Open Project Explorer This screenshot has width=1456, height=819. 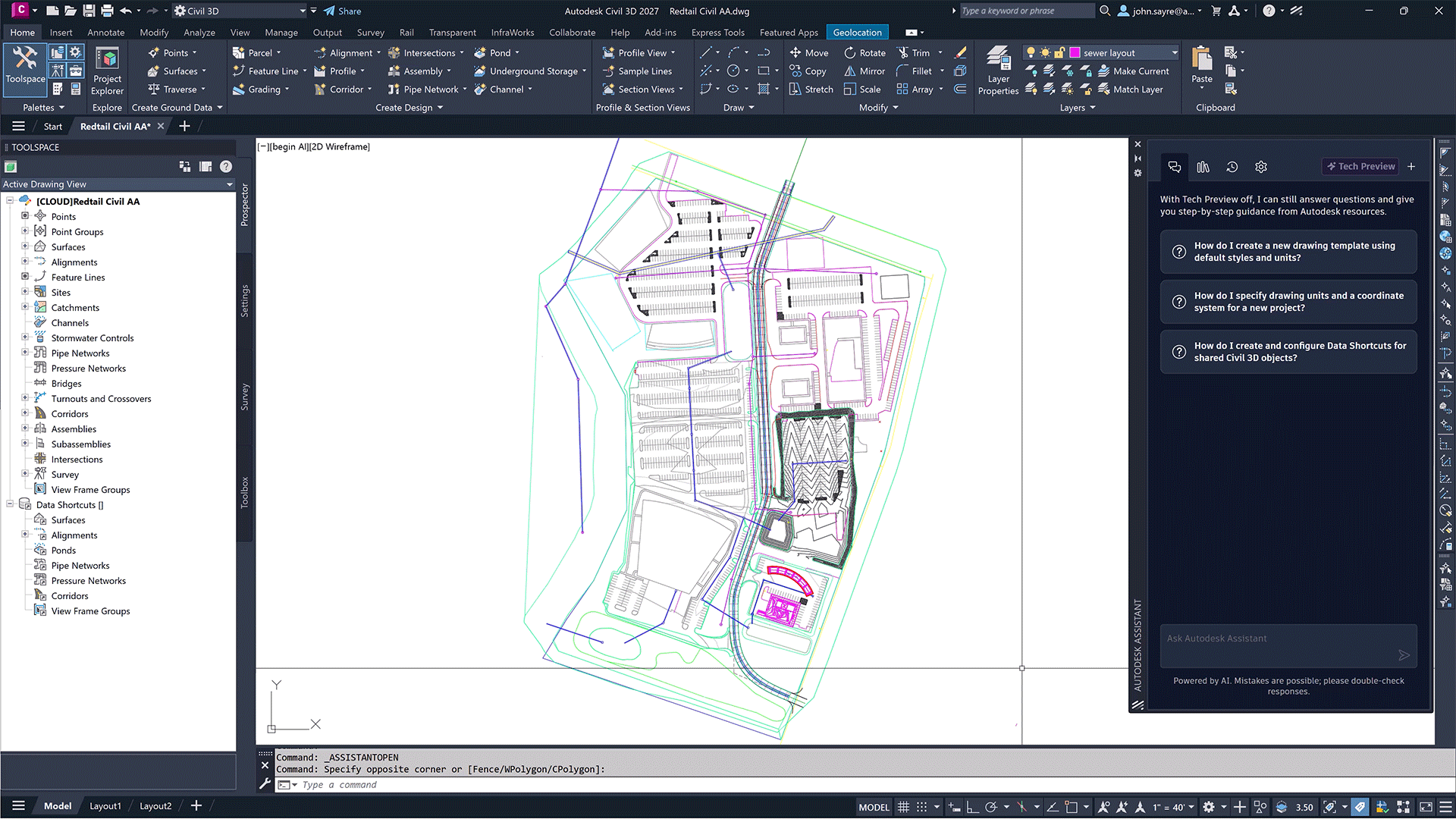coord(107,70)
